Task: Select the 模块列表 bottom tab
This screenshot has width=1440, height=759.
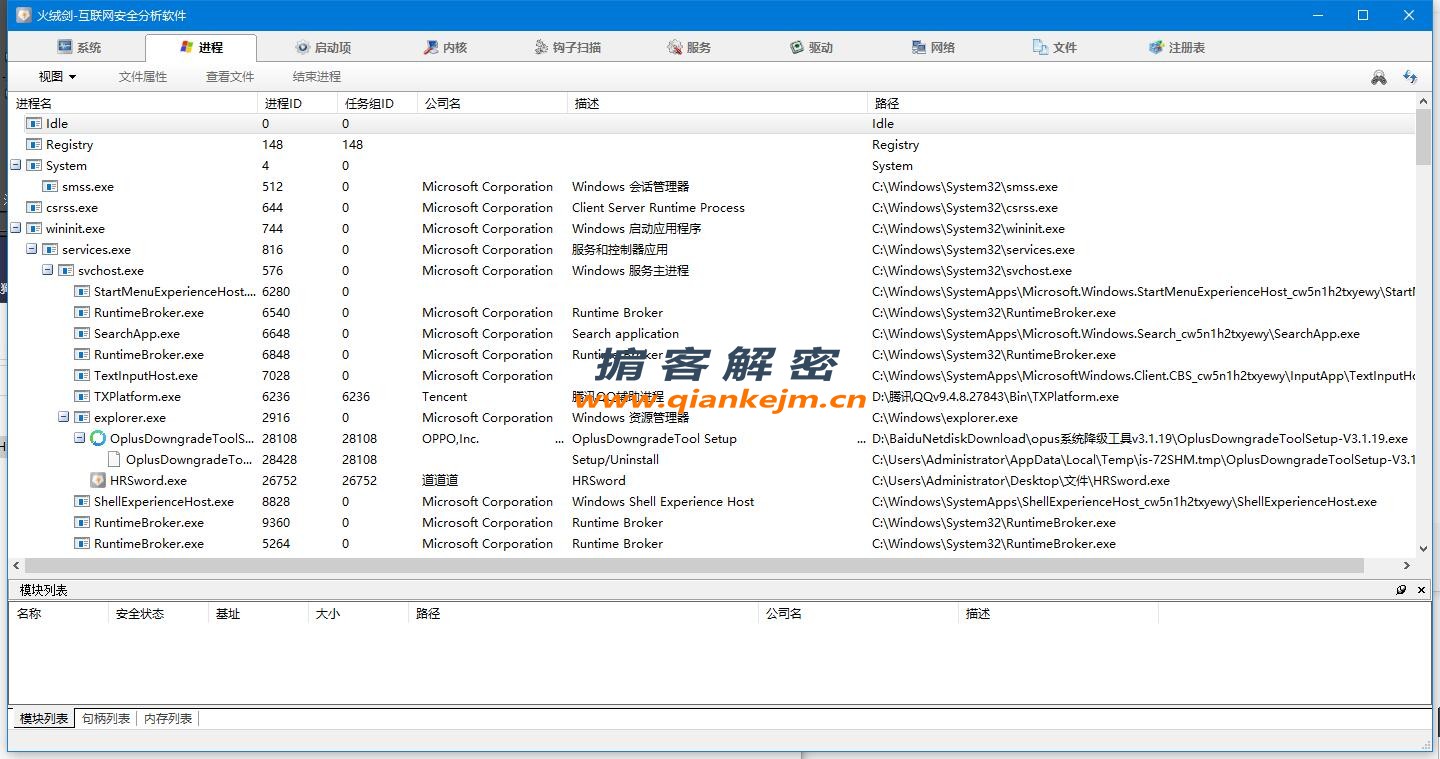Action: [x=44, y=718]
